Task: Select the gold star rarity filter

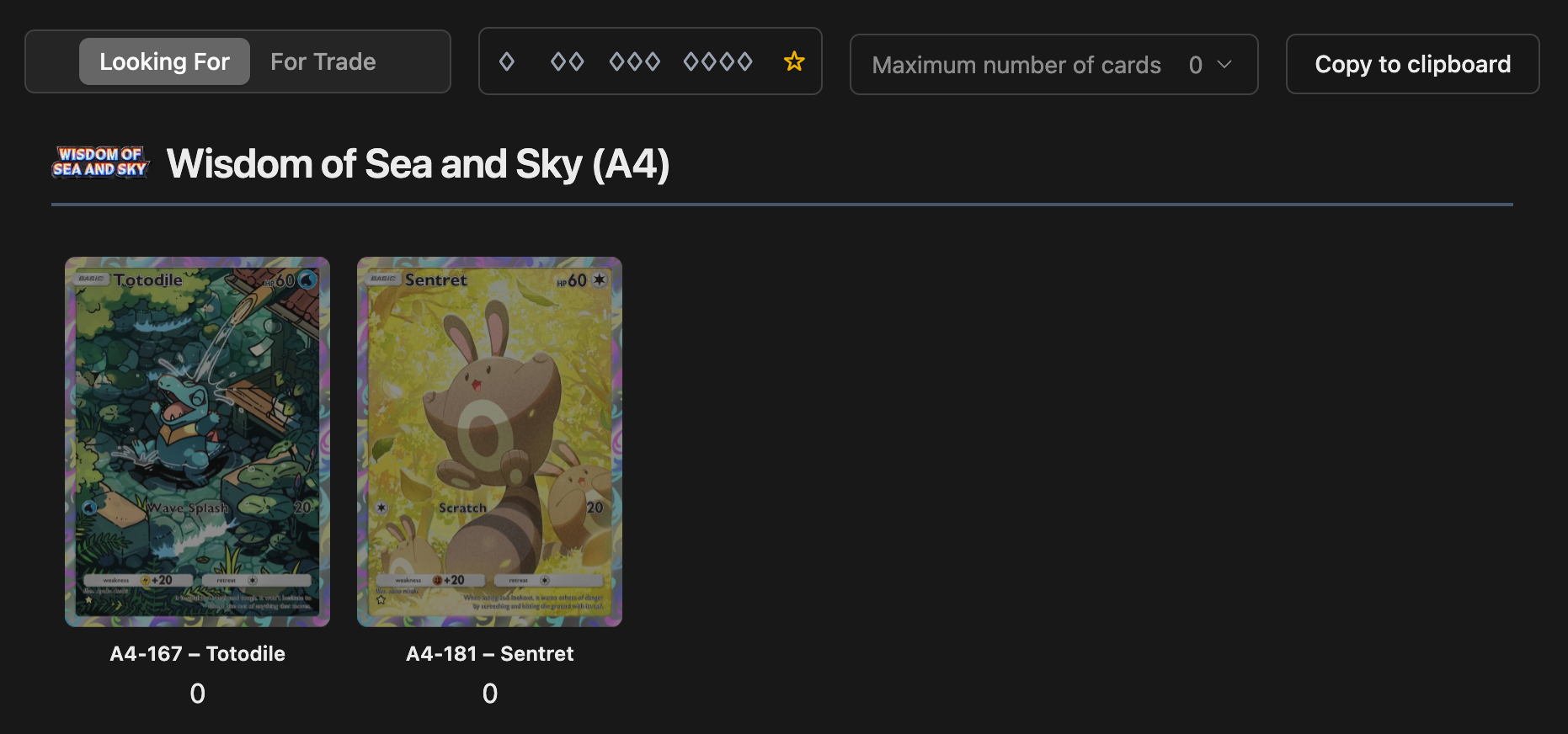Action: point(794,61)
